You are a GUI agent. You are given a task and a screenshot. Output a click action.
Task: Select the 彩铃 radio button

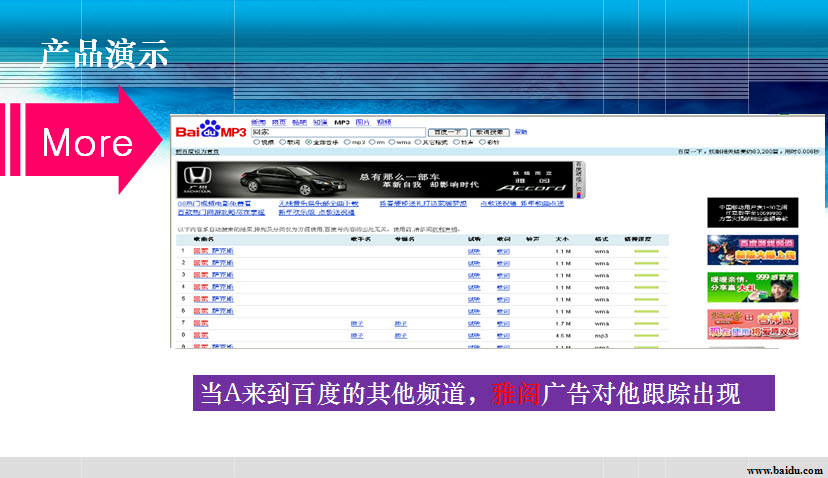[482, 142]
